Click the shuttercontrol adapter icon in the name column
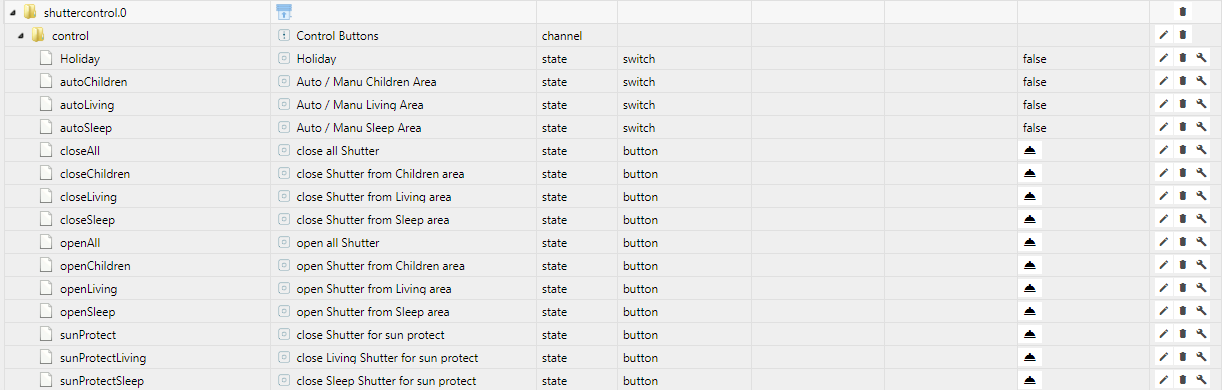This screenshot has height=390, width=1222. click(x=284, y=12)
